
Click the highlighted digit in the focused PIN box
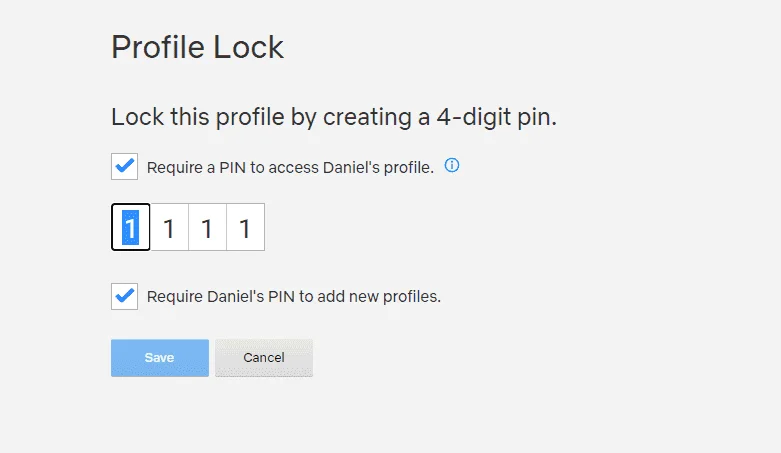130,227
